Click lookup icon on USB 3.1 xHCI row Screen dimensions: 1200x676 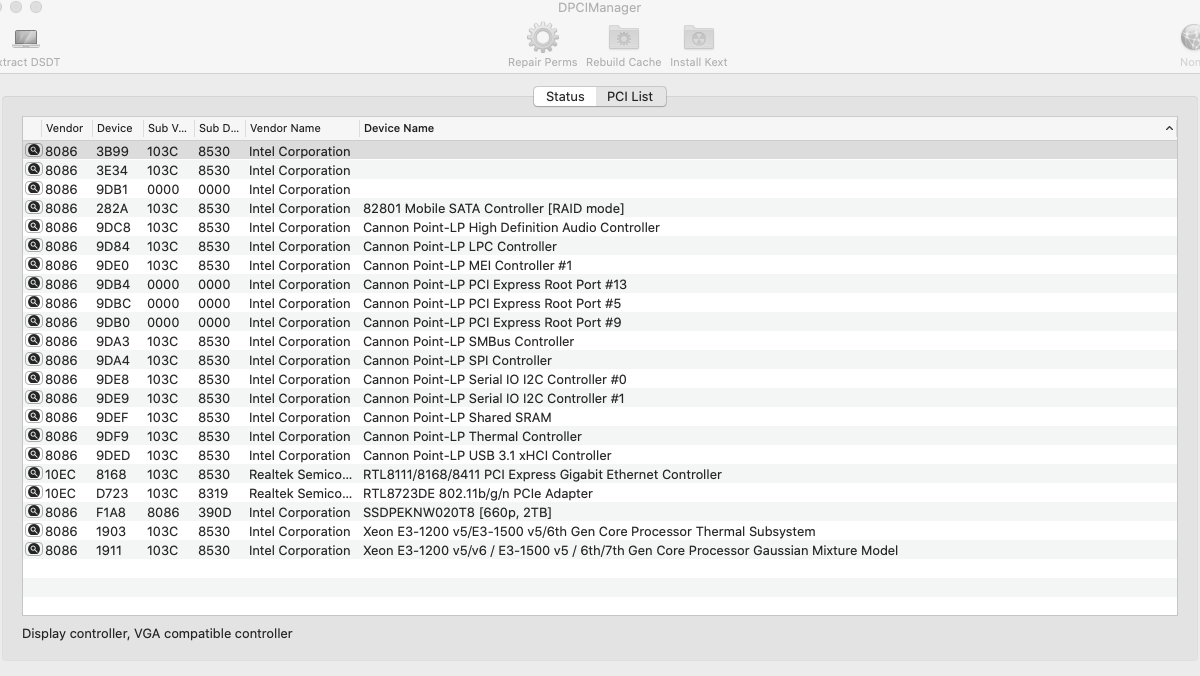click(34, 454)
